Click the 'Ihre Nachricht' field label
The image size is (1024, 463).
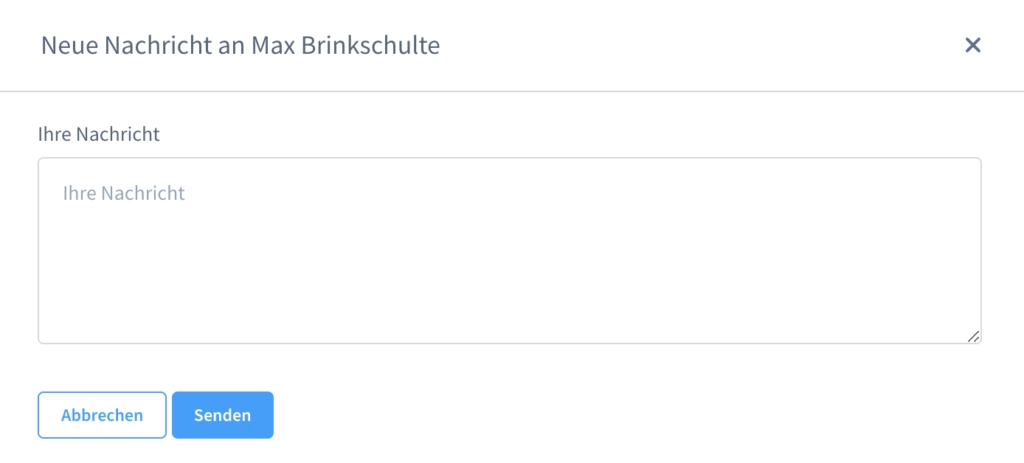click(x=99, y=134)
